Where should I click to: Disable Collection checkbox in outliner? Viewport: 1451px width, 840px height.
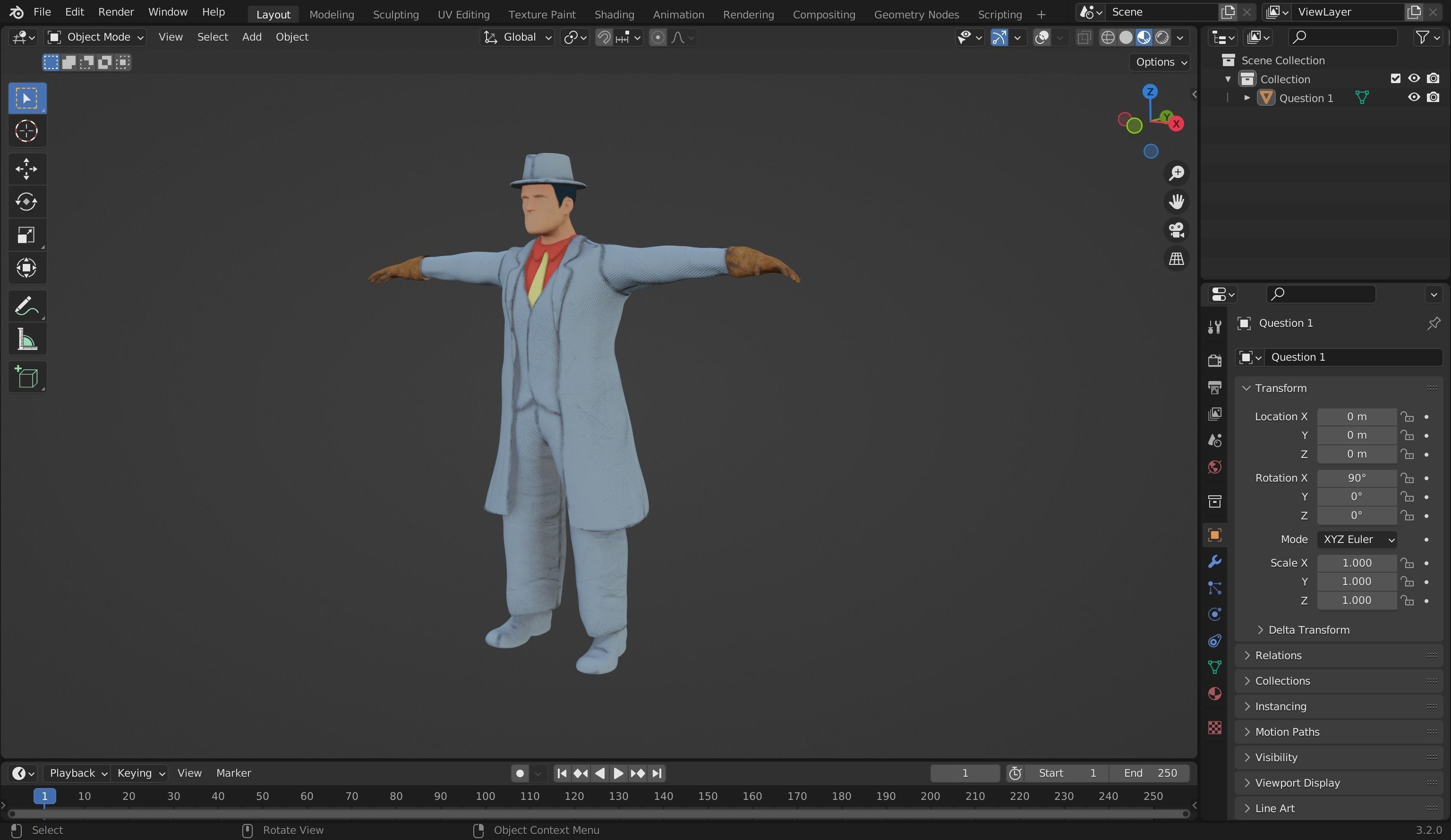[x=1395, y=78]
